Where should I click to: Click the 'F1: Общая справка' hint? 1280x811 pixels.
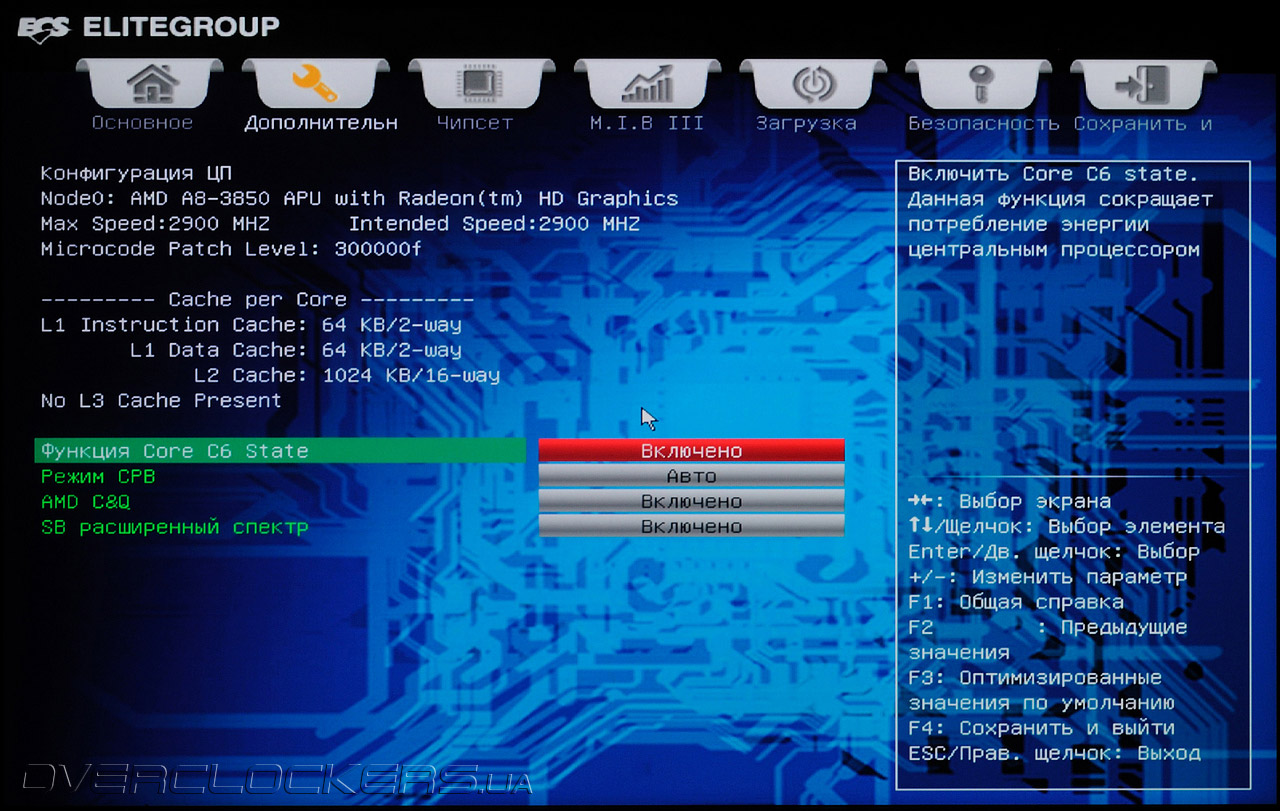(1016, 602)
